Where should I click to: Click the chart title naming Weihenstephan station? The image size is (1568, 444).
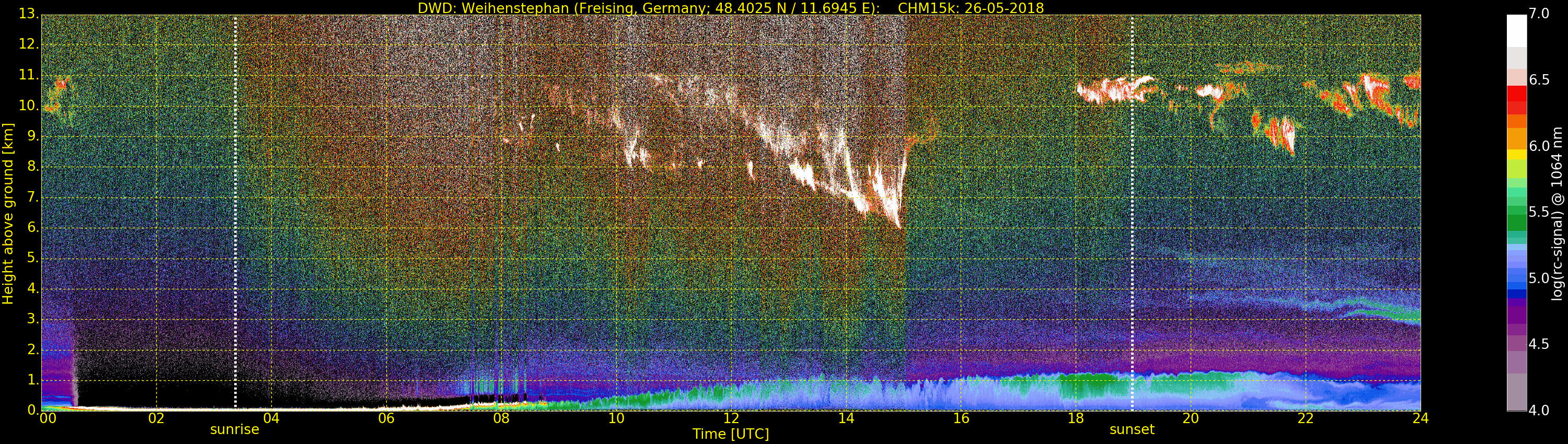(x=731, y=8)
